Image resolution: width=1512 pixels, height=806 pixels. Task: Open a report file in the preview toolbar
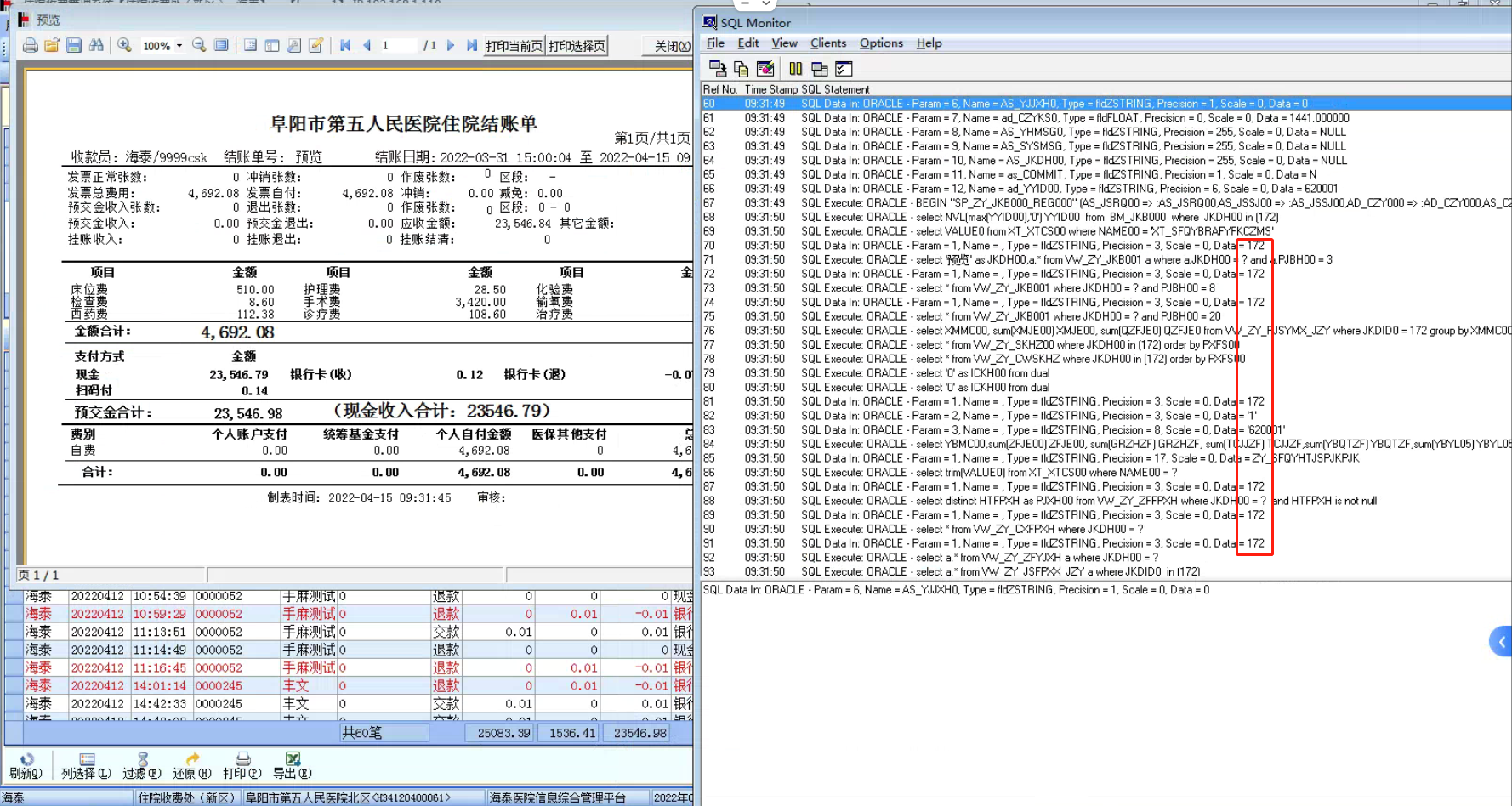click(x=52, y=46)
